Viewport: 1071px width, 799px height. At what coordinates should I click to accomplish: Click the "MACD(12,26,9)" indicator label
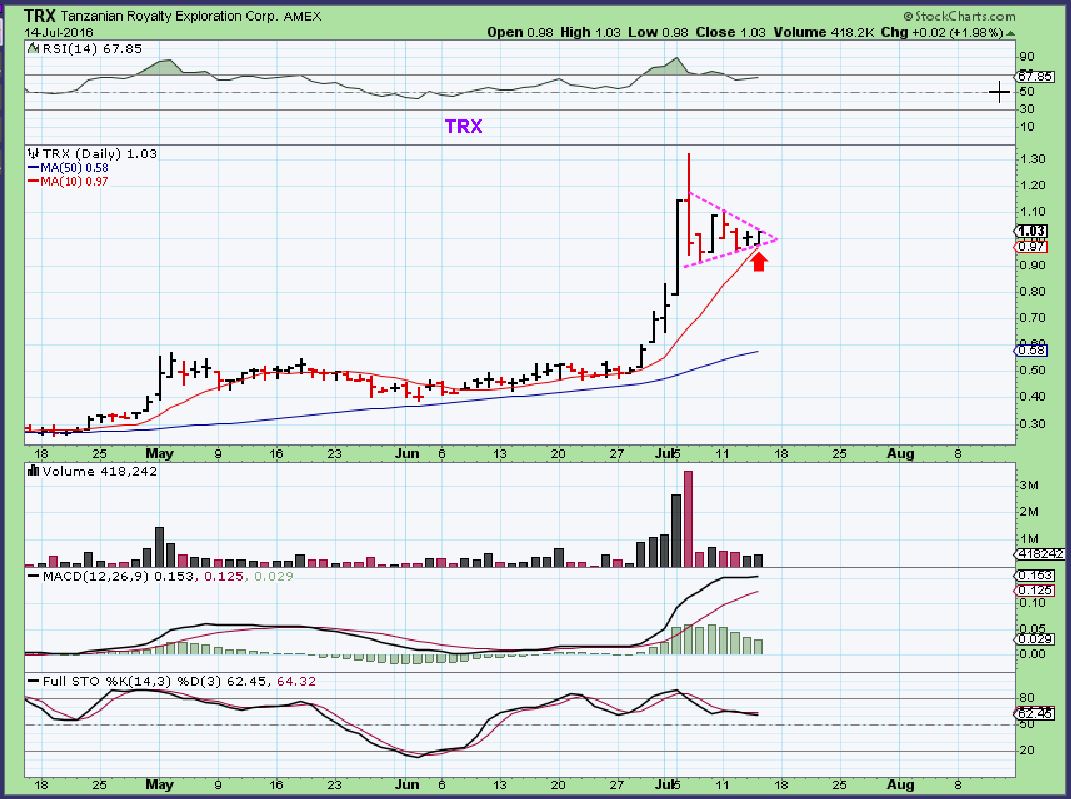[96, 576]
